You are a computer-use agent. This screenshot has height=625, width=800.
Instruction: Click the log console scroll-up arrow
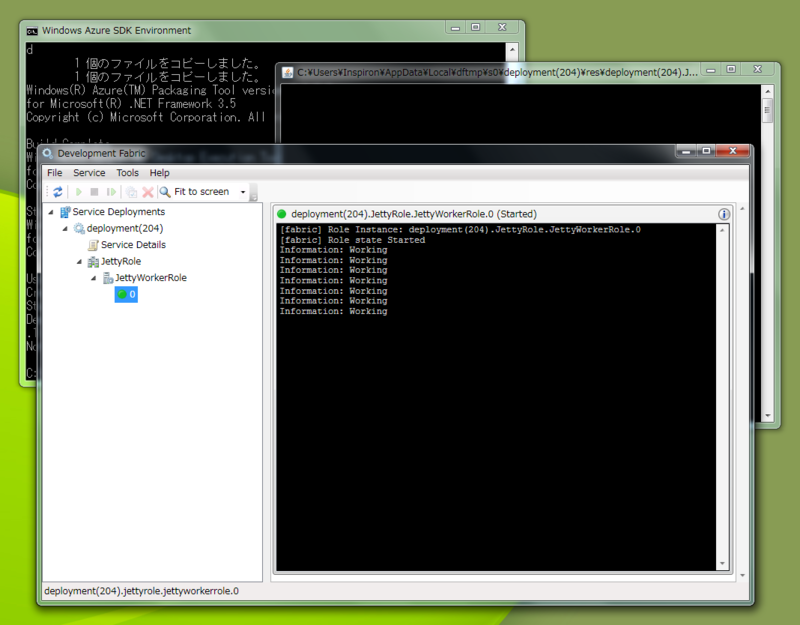(722, 230)
